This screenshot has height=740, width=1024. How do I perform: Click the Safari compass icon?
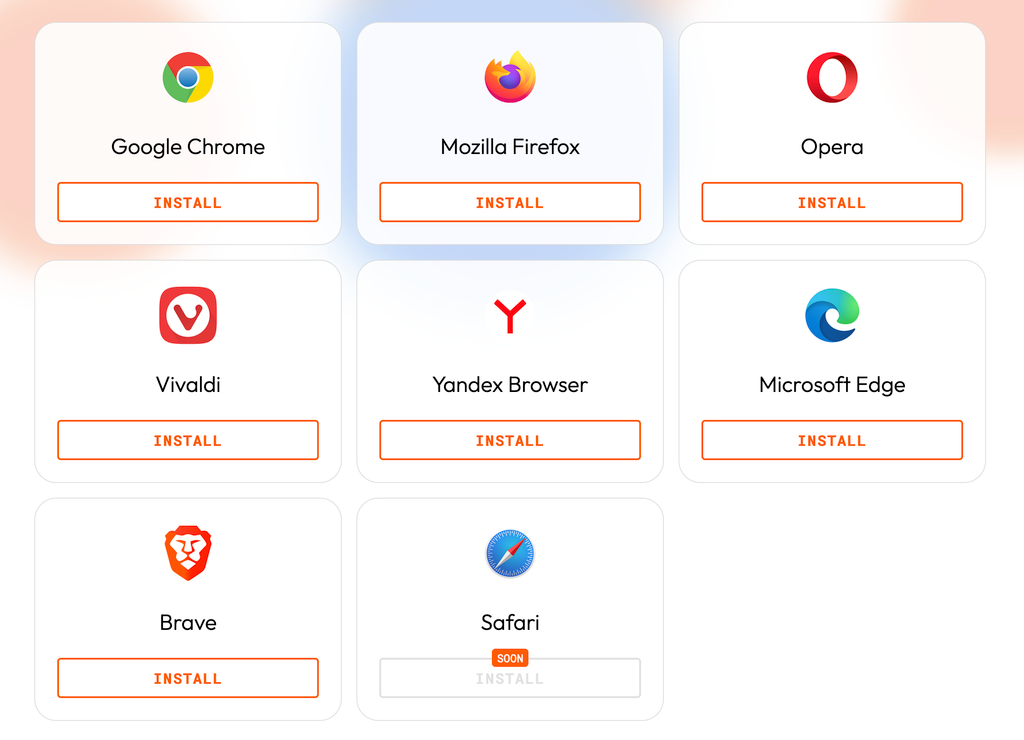510,553
